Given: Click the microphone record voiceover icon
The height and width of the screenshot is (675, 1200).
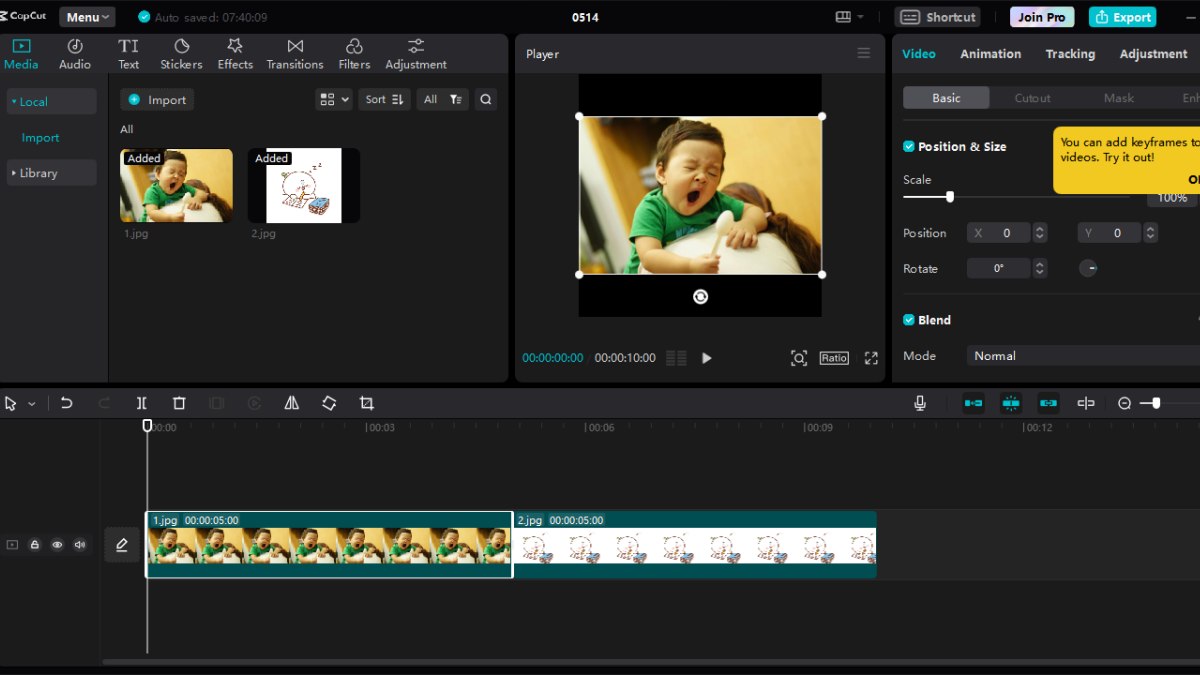Looking at the screenshot, I should click(920, 403).
